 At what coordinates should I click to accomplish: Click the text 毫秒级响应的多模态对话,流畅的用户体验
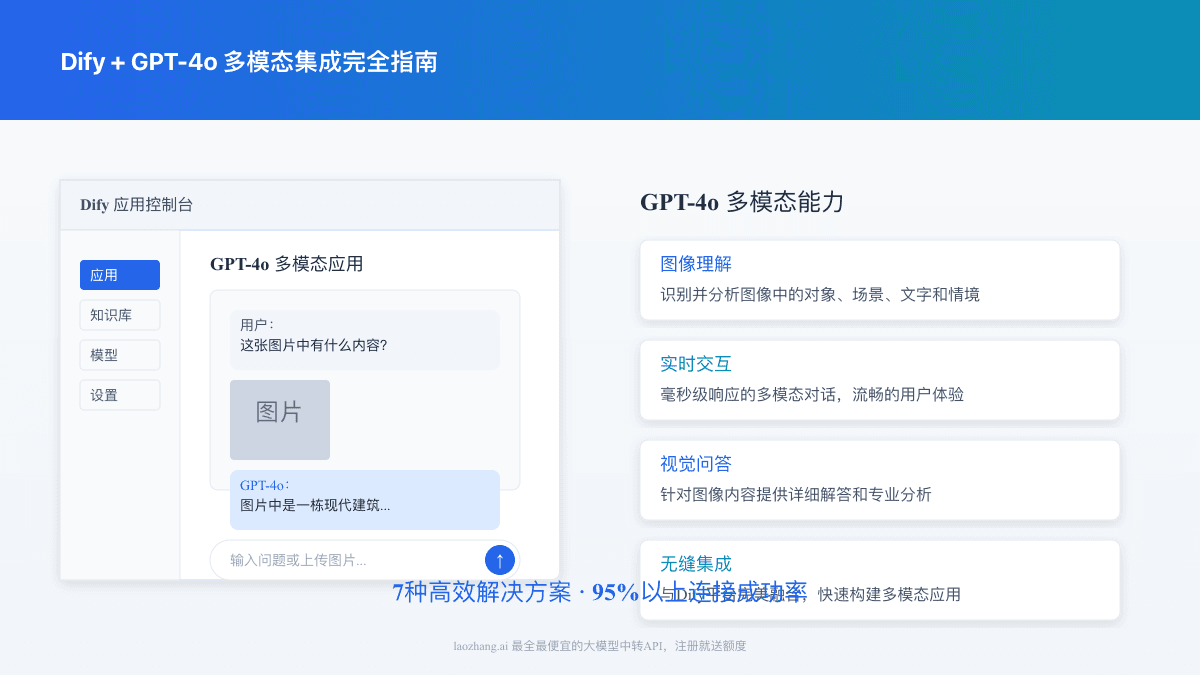[812, 395]
